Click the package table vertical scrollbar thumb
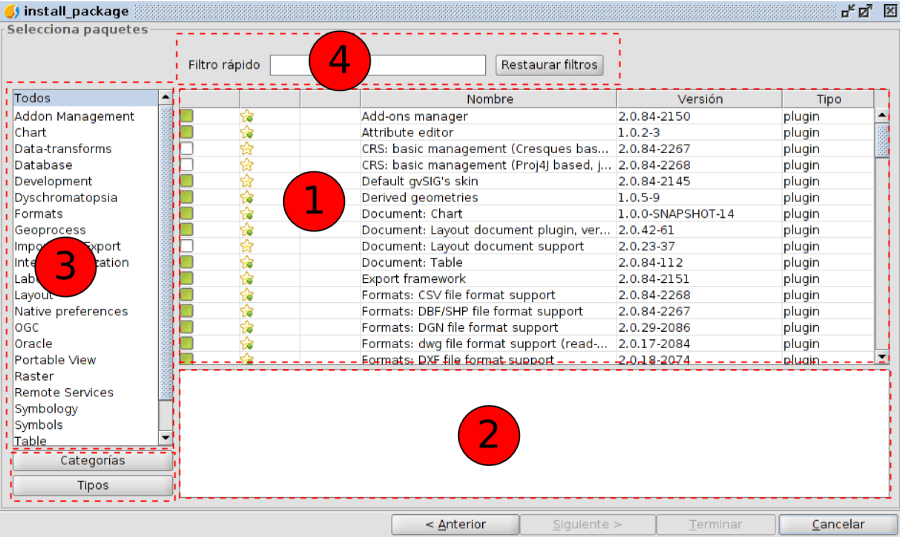Image resolution: width=900 pixels, height=537 pixels. coord(882,140)
